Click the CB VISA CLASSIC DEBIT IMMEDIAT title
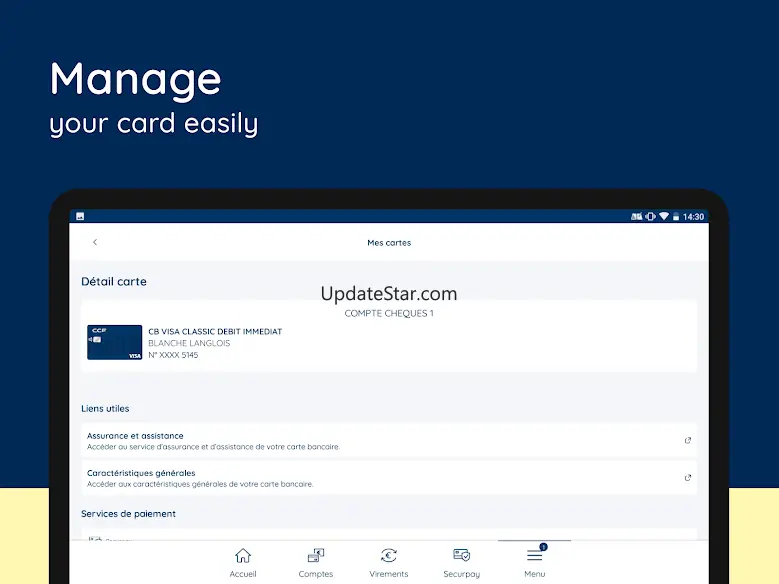Image resolution: width=779 pixels, height=584 pixels. [x=215, y=332]
